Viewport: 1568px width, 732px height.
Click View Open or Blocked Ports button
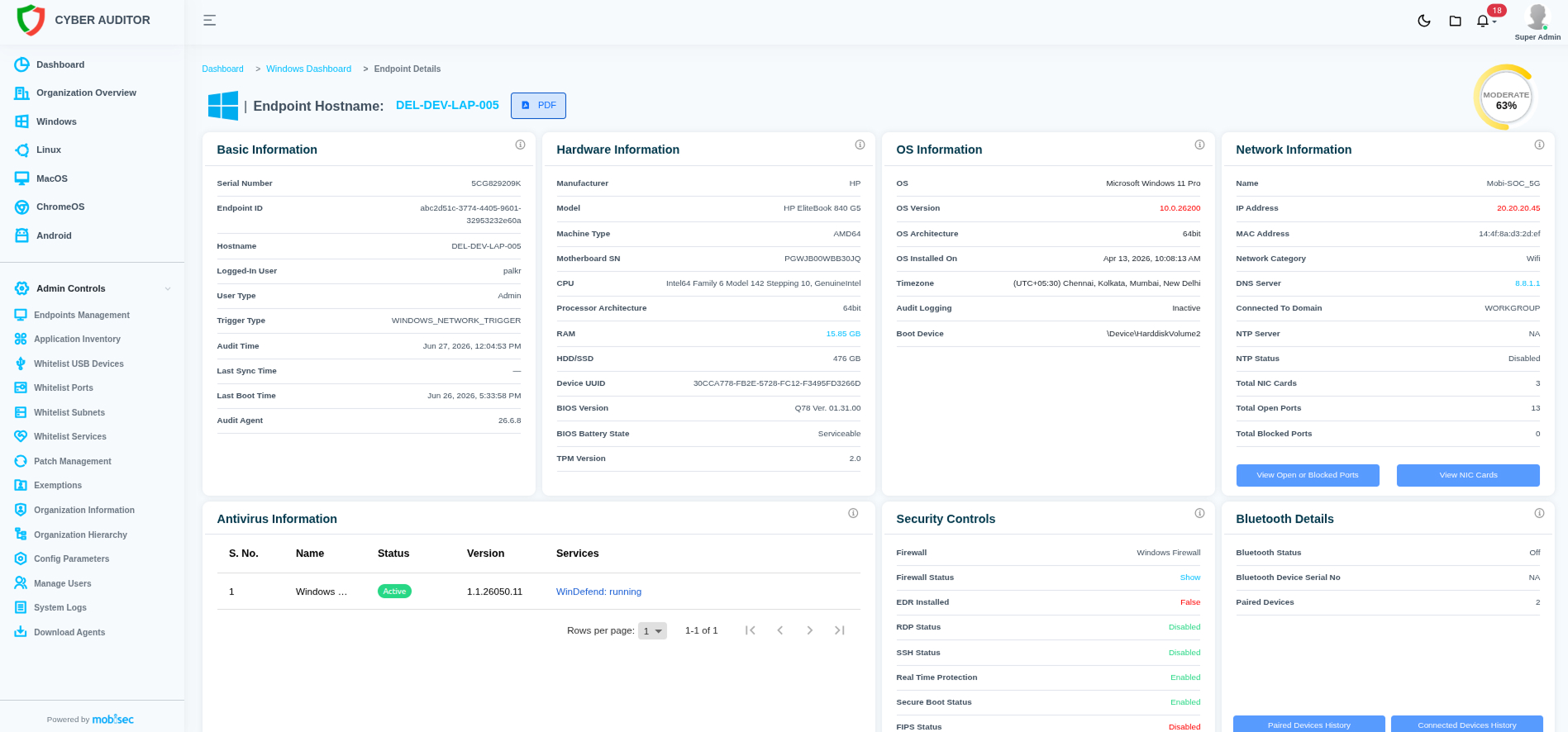(x=1308, y=475)
